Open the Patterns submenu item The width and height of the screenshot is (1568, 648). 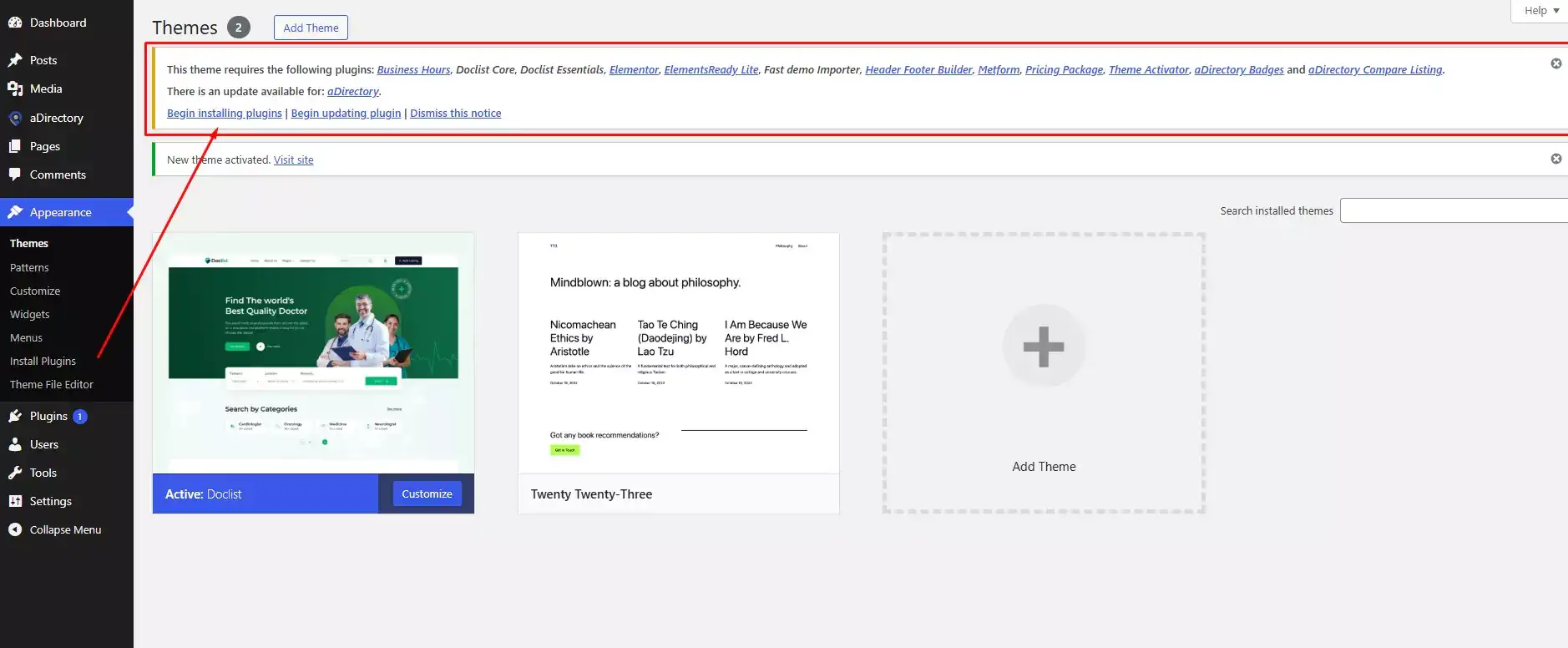point(29,267)
